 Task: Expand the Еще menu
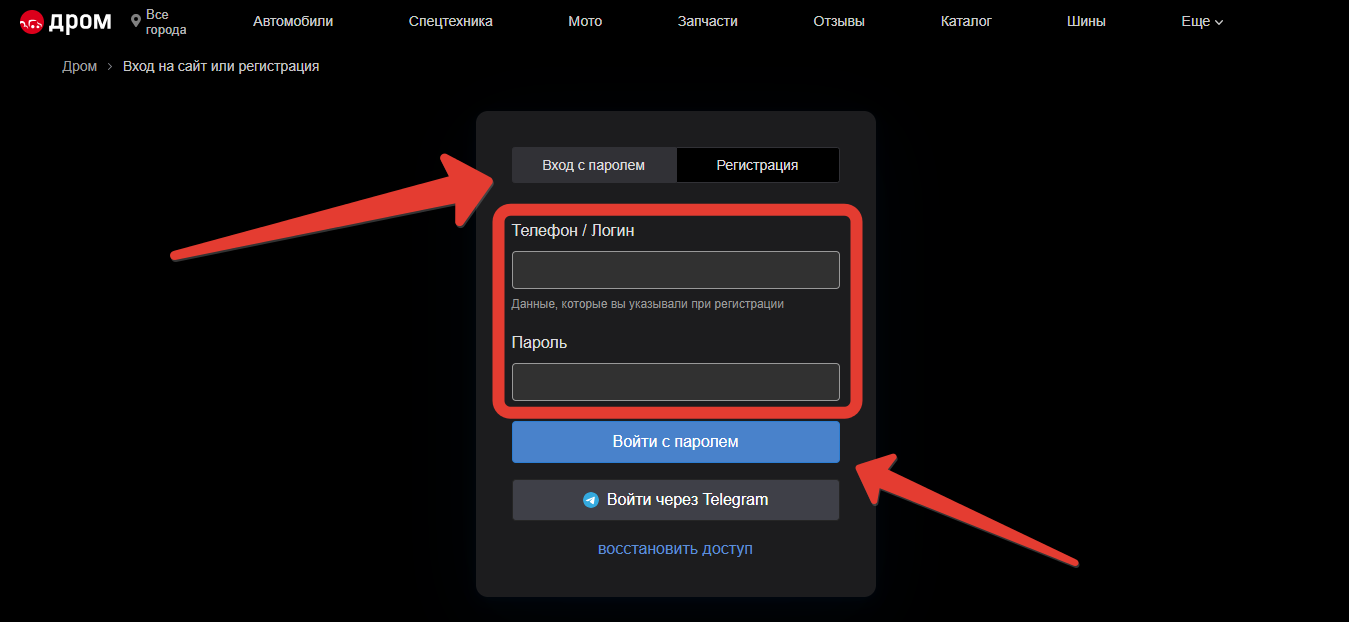(x=1201, y=21)
